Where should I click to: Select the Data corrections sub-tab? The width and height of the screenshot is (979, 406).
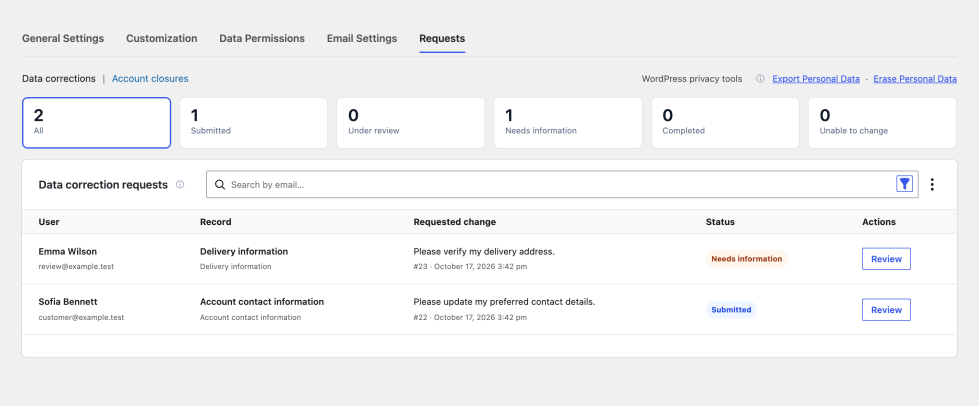(x=59, y=79)
